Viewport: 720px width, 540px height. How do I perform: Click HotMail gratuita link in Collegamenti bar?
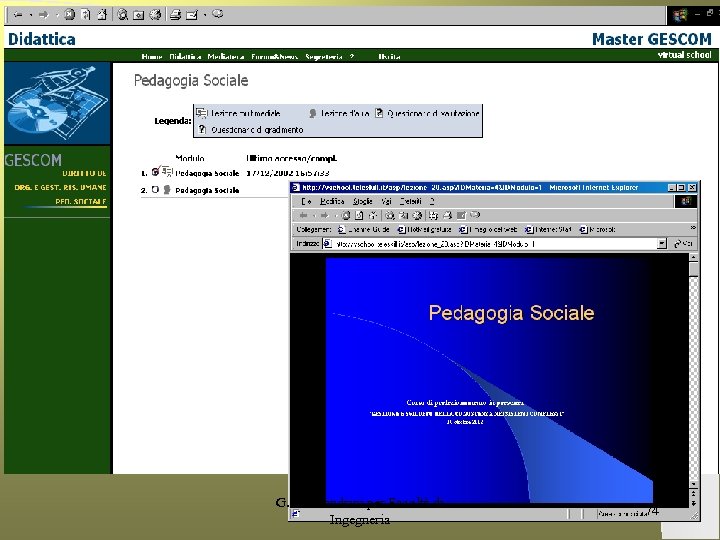pos(425,229)
